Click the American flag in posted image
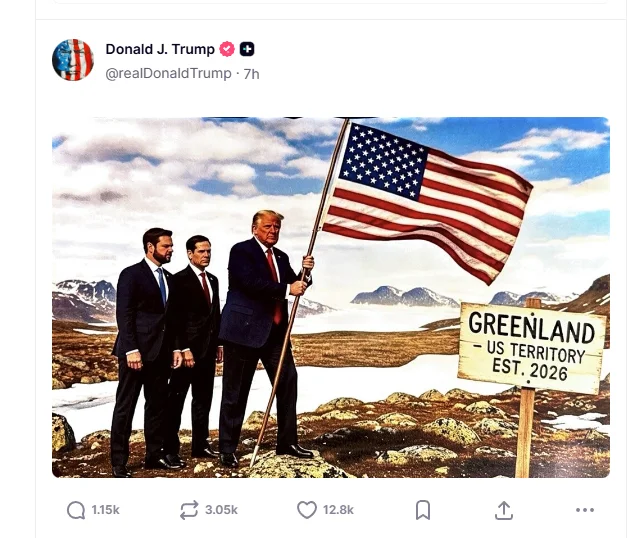This screenshot has height=538, width=639. [x=426, y=200]
